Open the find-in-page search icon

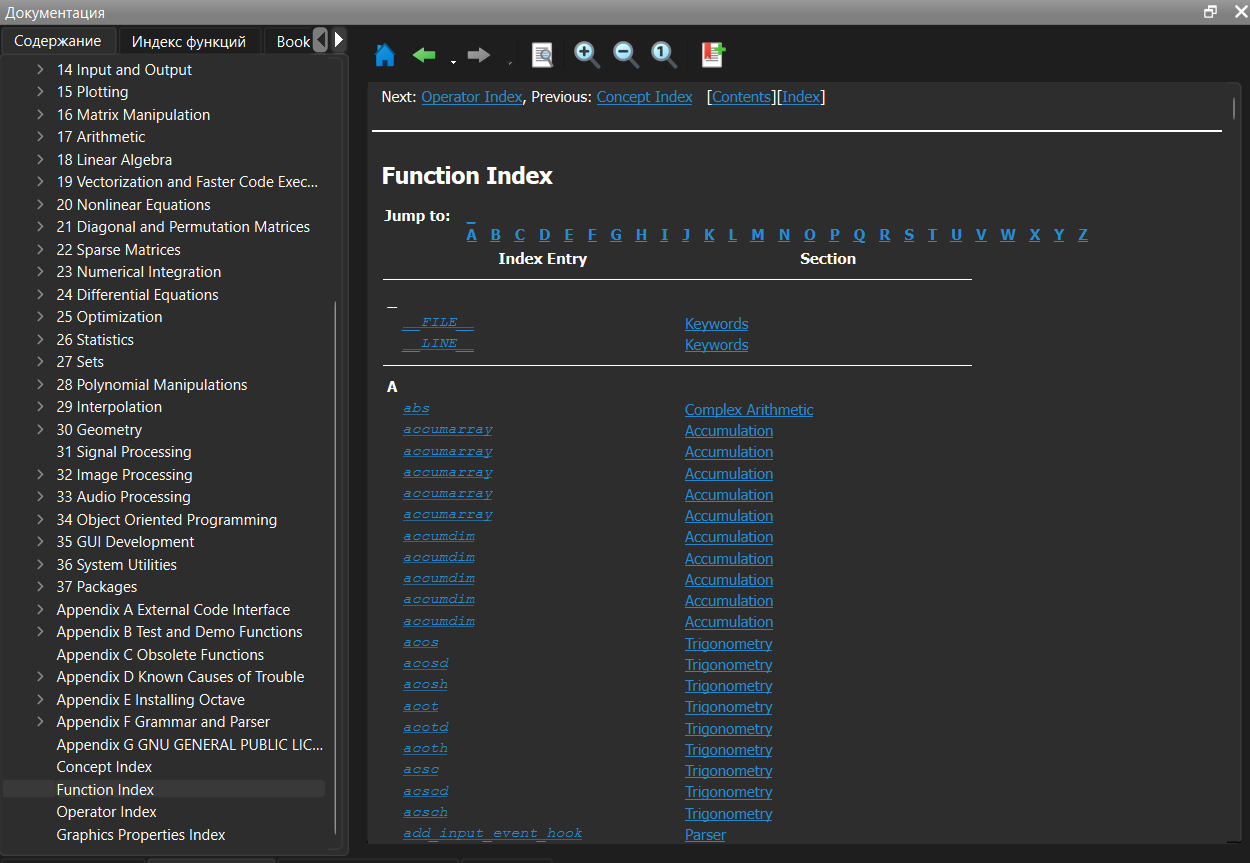pos(542,55)
